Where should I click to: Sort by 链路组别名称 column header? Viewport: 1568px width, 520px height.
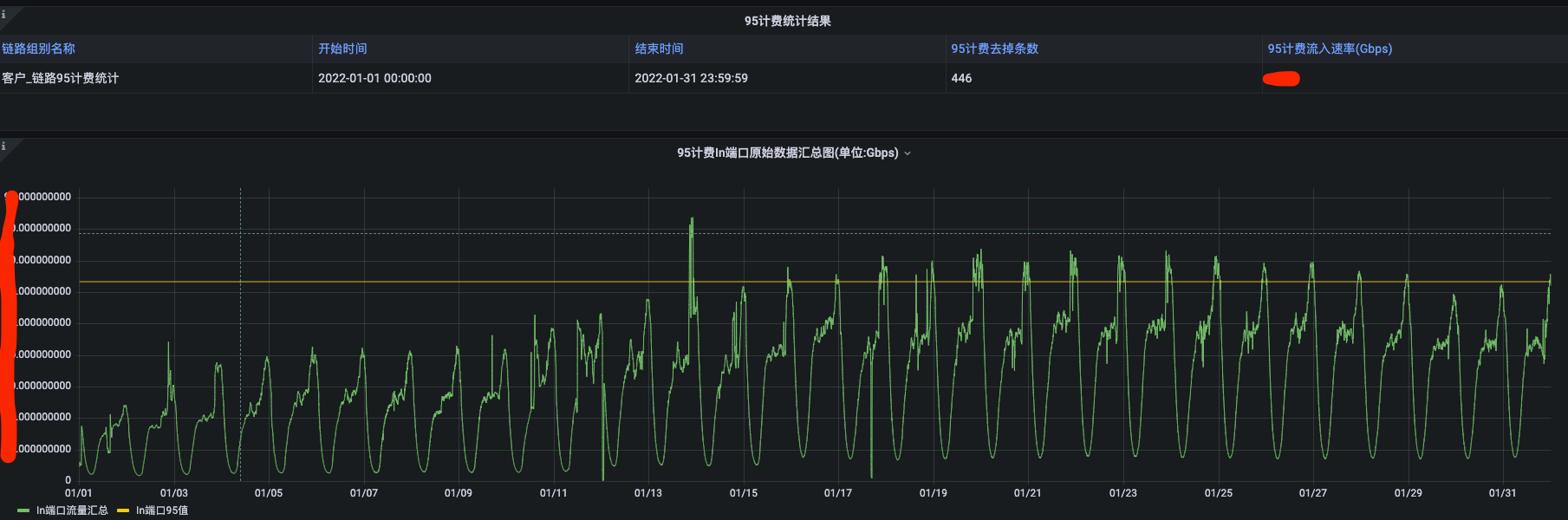(38, 49)
